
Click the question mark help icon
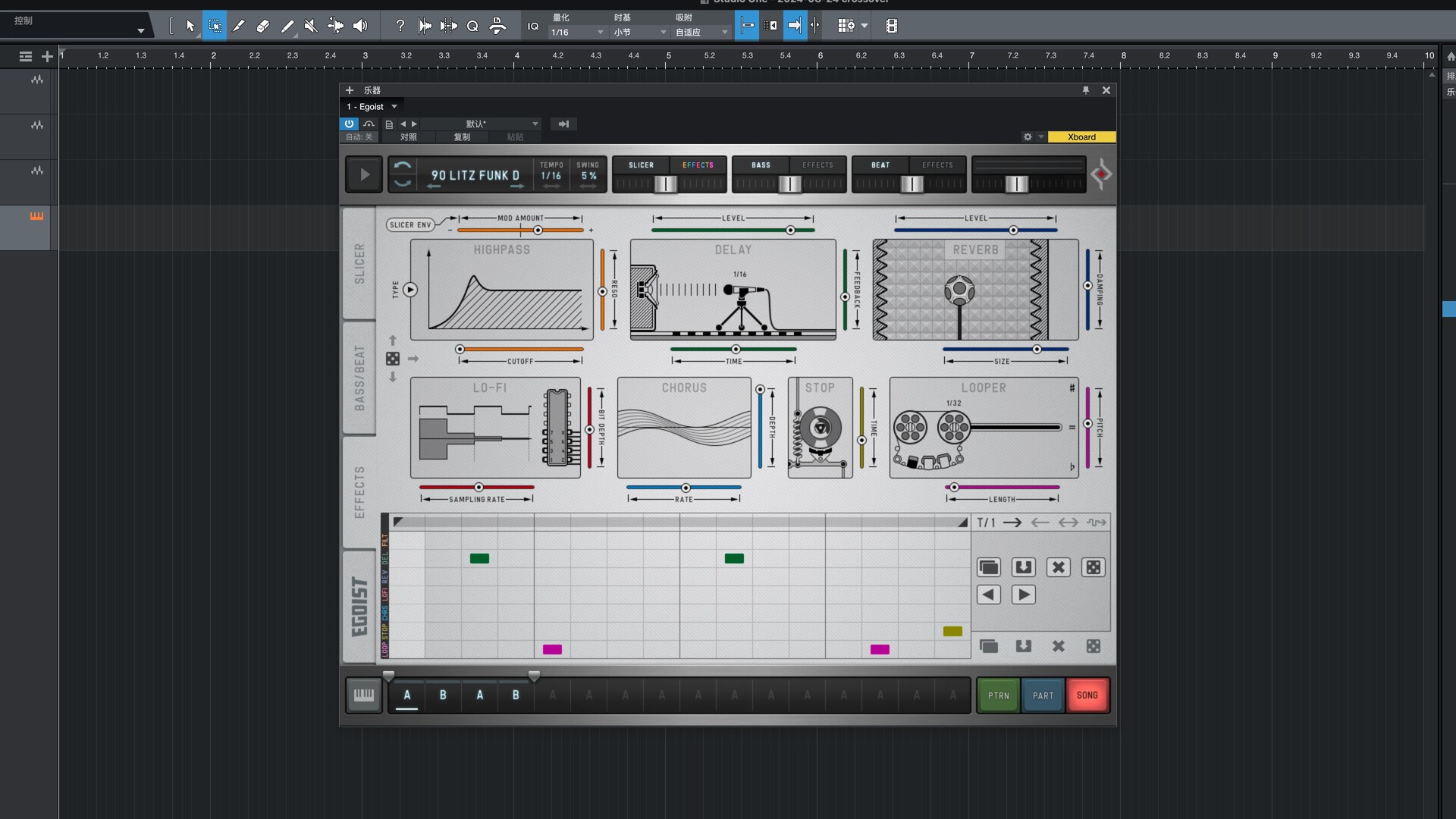(x=400, y=26)
